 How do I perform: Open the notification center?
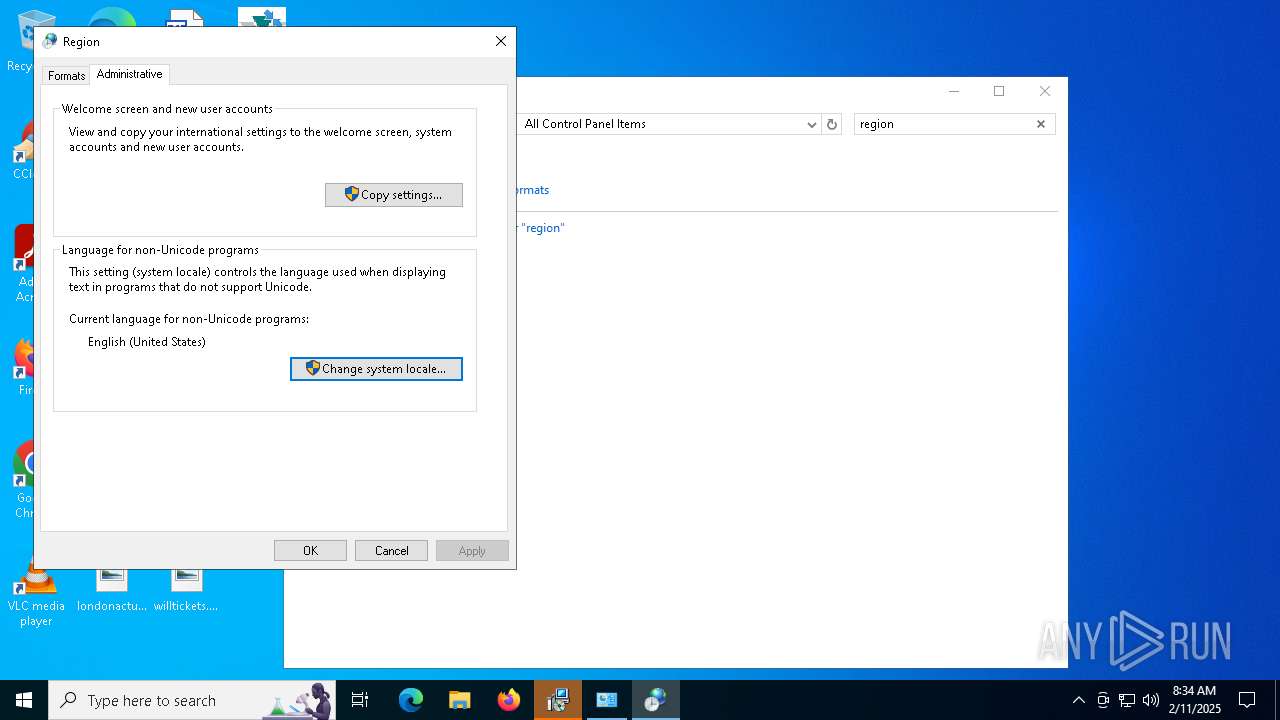pyautogui.click(x=1247, y=700)
